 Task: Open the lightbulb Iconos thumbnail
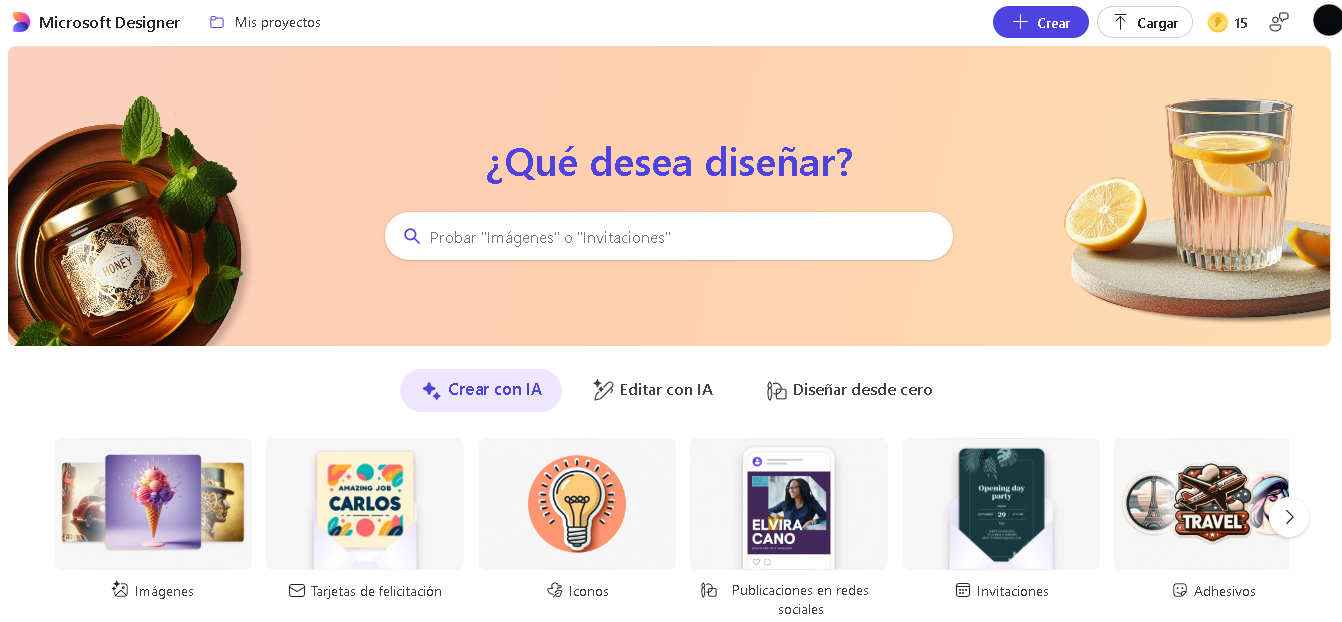tap(577, 504)
